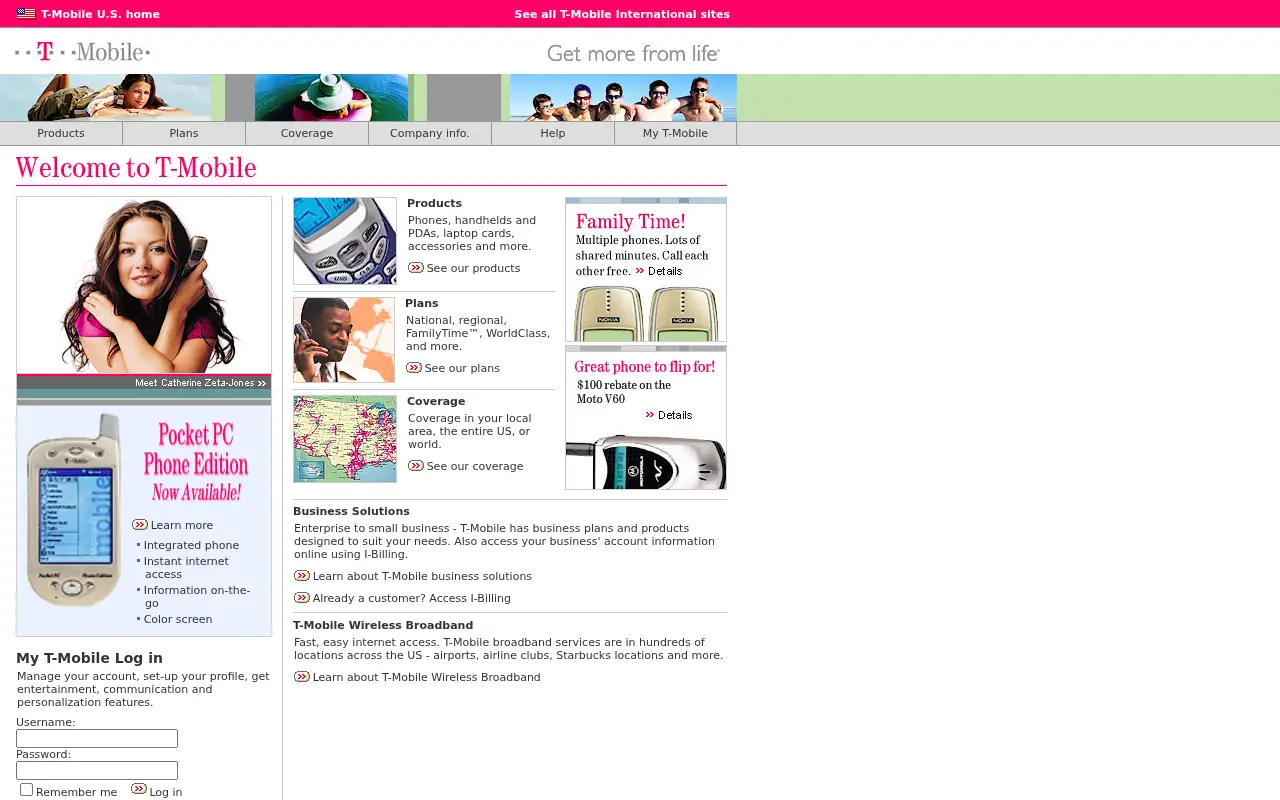Follow the See our coverage link
Screen dimensions: 1280x800
(x=475, y=466)
